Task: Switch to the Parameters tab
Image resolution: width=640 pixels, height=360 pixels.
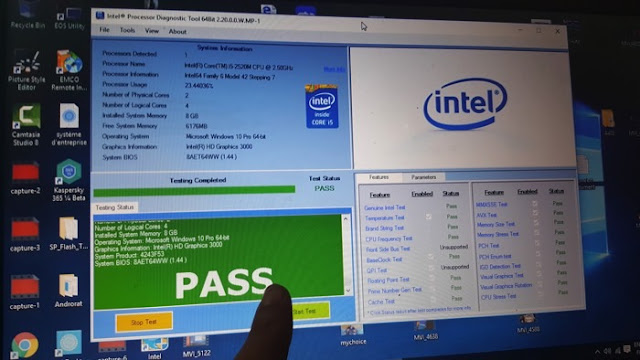Action: (424, 177)
